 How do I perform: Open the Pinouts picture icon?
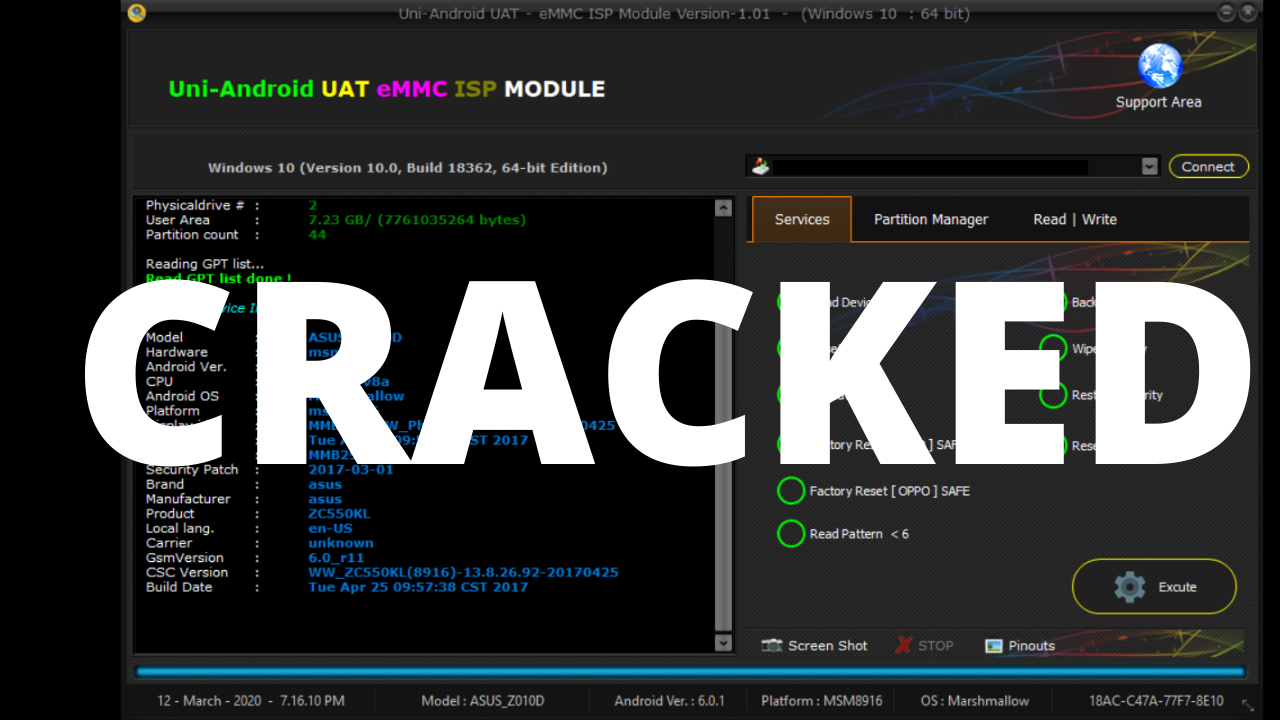tap(993, 646)
